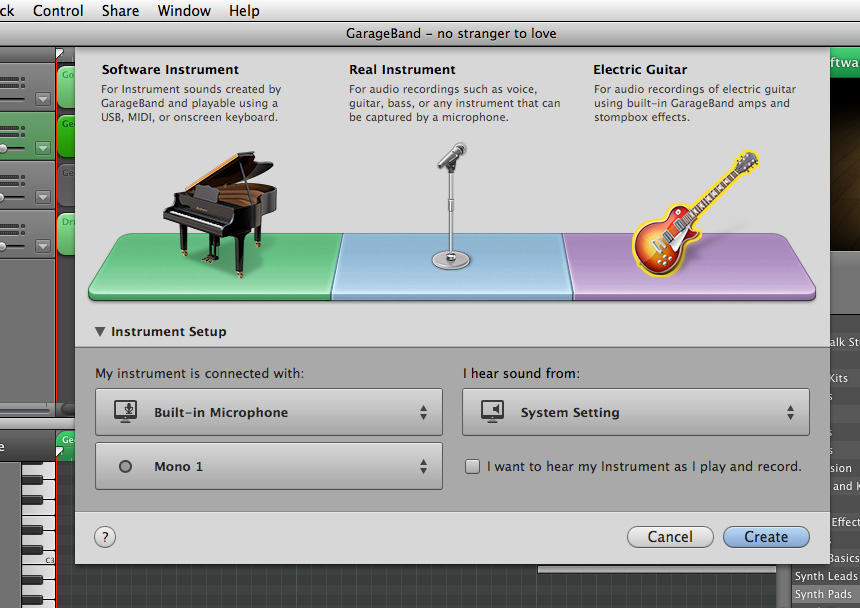Open the Built-in Microphone dropdown
This screenshot has height=608, width=860.
coord(268,411)
